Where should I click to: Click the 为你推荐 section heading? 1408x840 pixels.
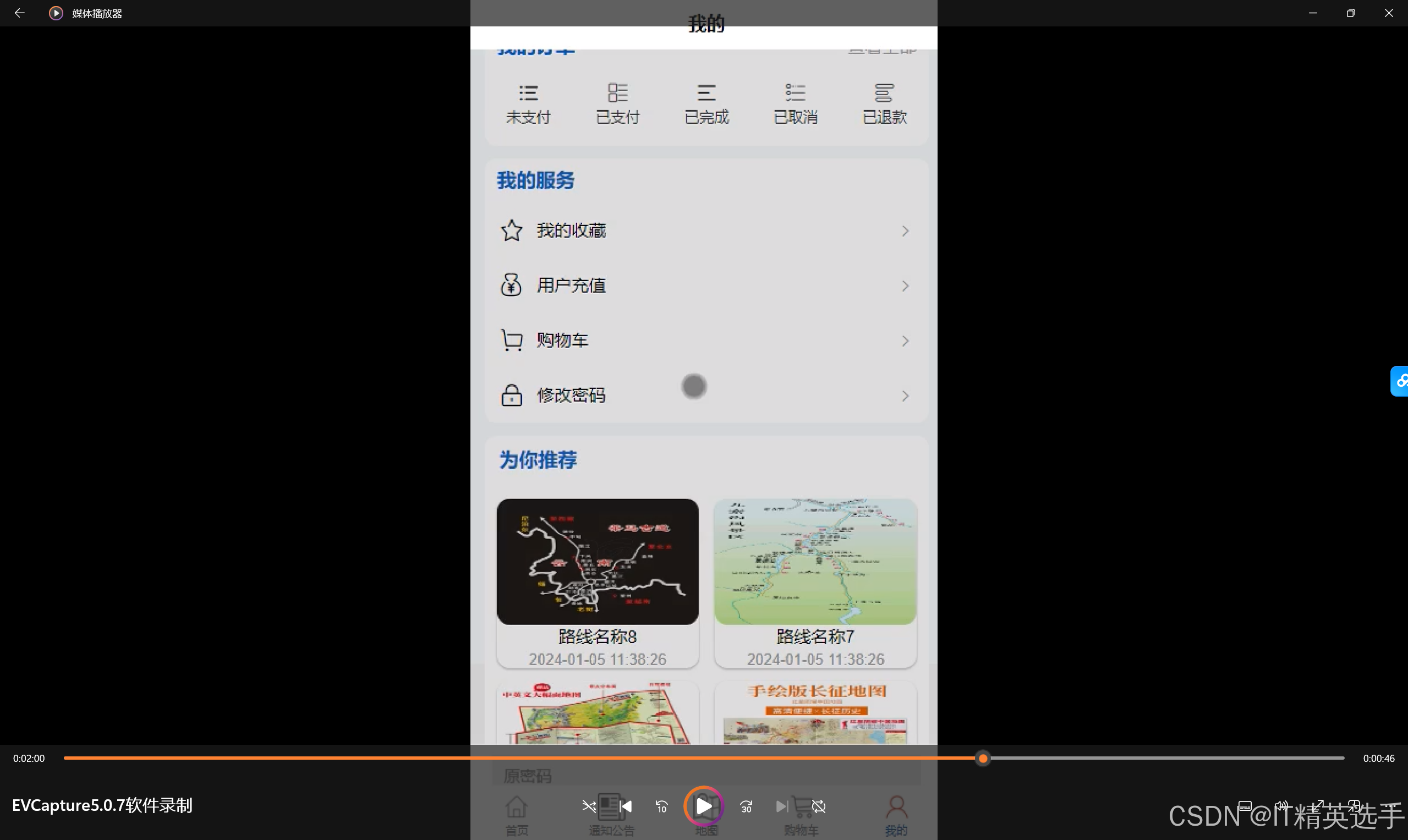[x=538, y=460]
